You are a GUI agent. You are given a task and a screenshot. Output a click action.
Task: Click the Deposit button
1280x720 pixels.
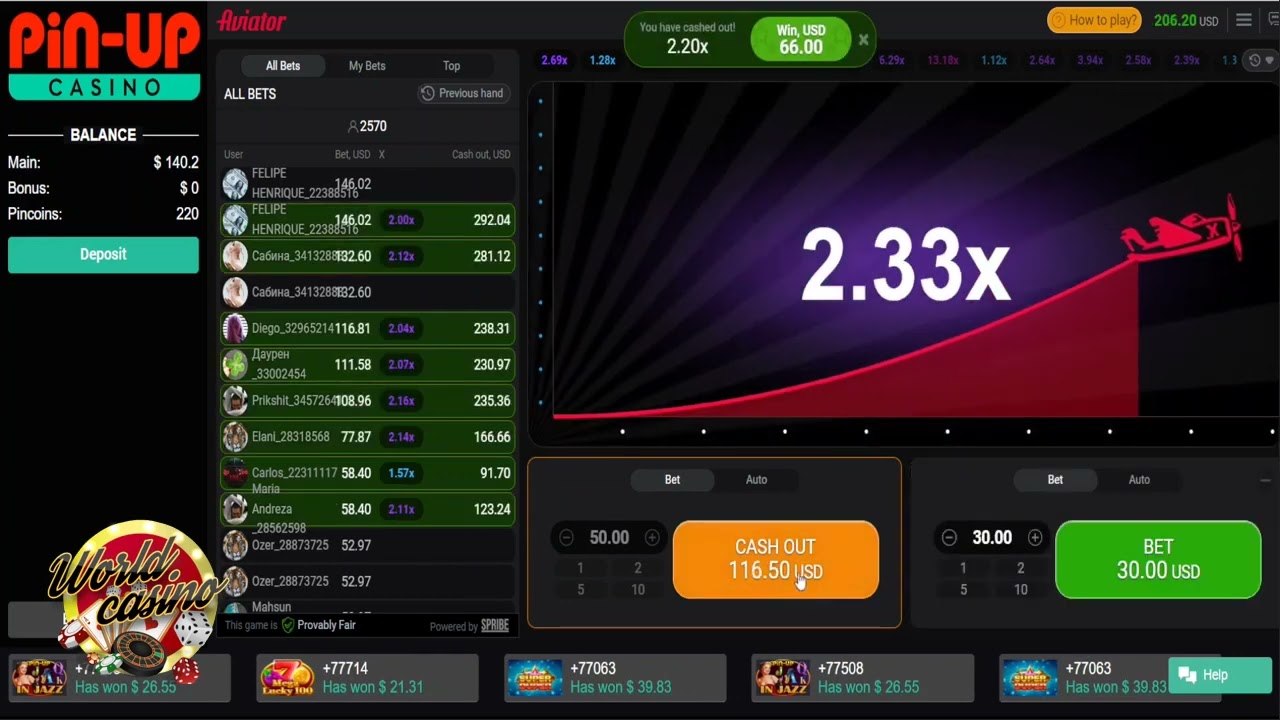coord(103,255)
